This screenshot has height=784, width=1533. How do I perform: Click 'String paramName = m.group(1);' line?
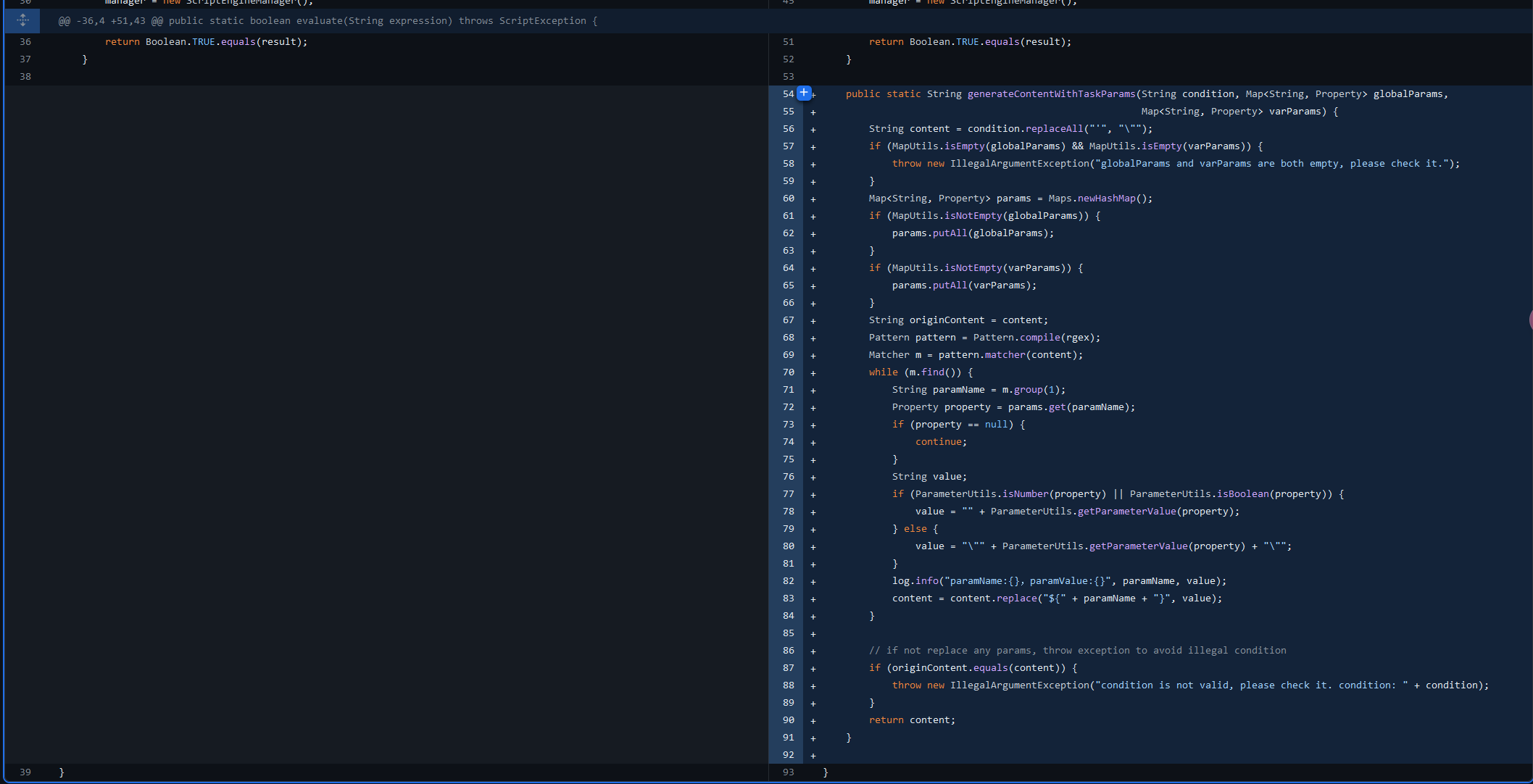pyautogui.click(x=979, y=390)
